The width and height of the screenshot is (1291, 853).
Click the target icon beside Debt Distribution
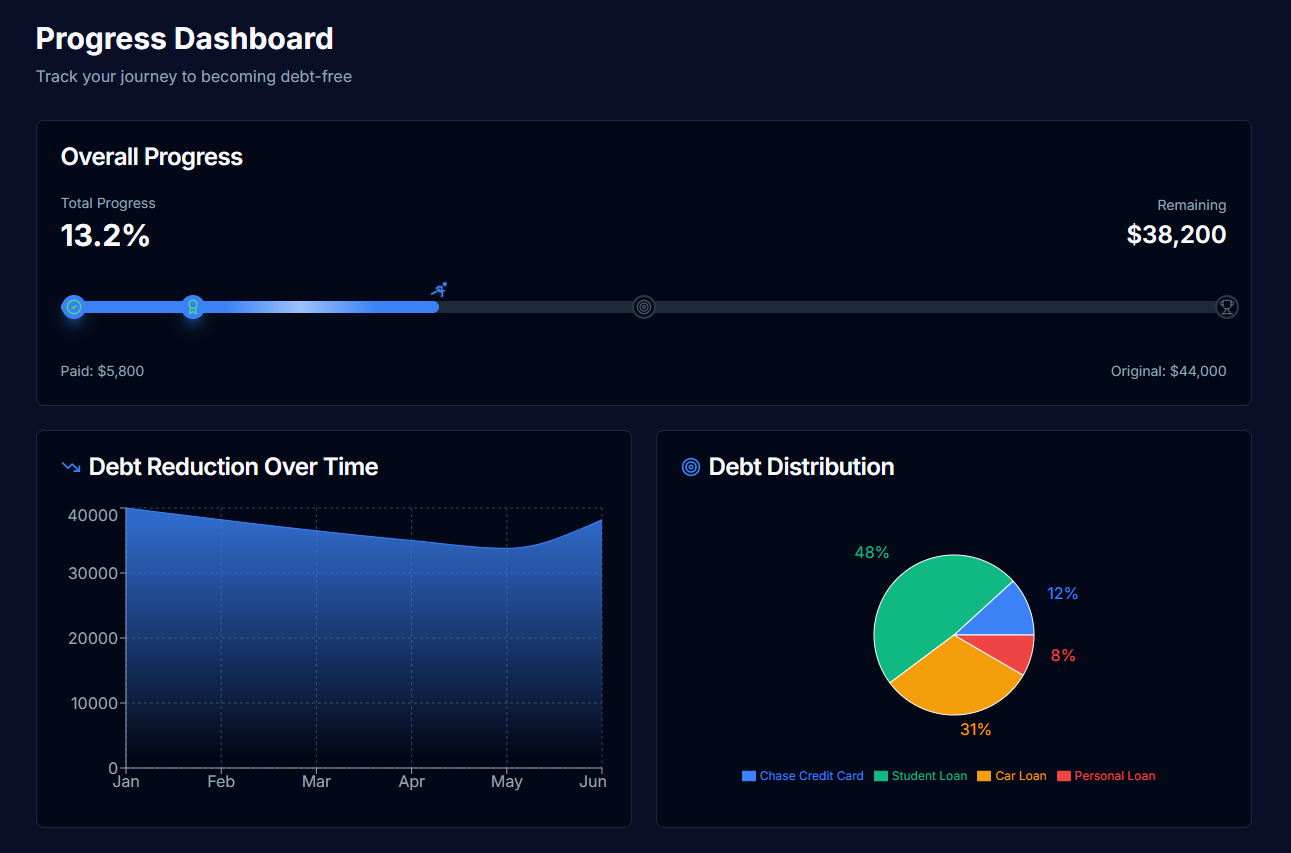[689, 466]
